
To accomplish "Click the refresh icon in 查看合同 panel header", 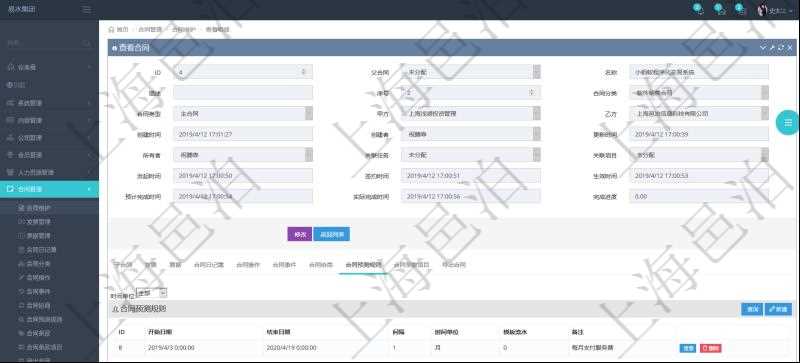I will (781, 47).
